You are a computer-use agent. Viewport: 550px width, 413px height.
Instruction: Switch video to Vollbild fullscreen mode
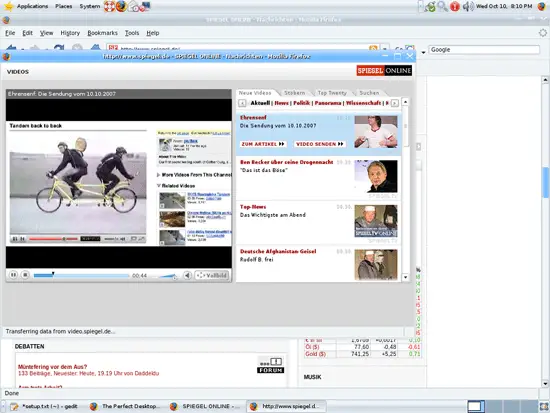pyautogui.click(x=212, y=275)
